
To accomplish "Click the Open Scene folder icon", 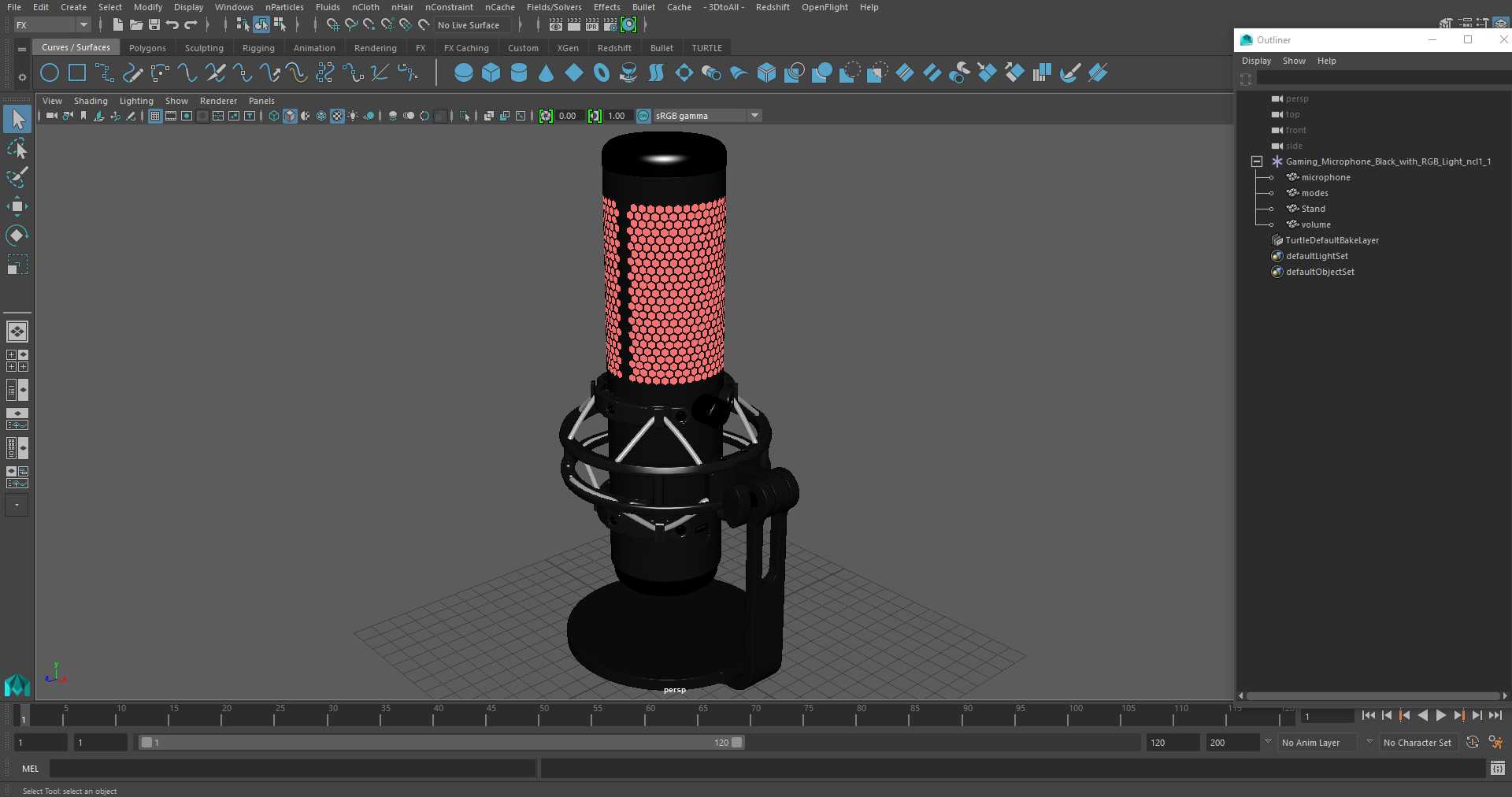I will point(136,25).
